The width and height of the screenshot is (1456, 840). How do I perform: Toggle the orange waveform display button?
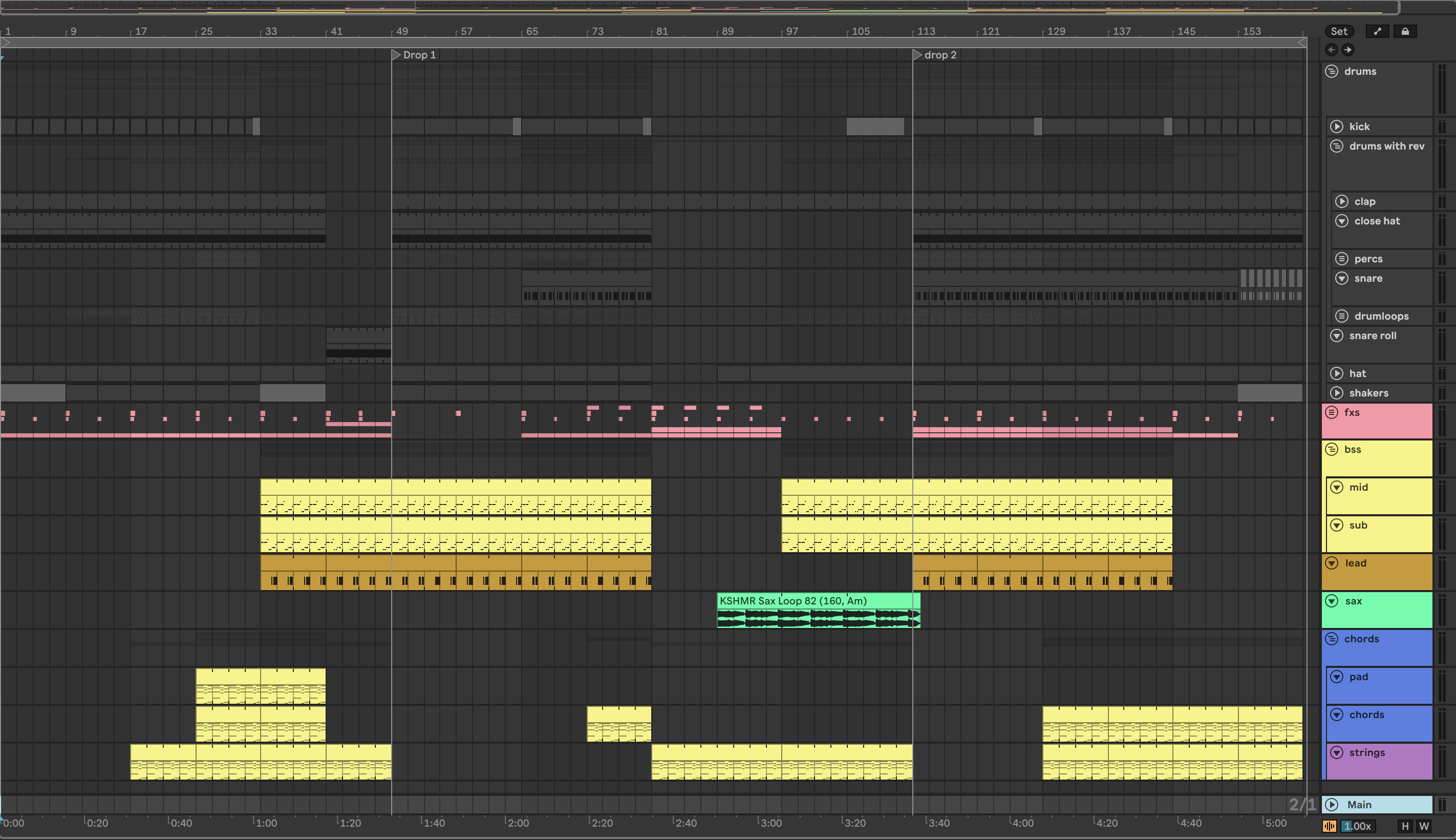click(x=1330, y=826)
